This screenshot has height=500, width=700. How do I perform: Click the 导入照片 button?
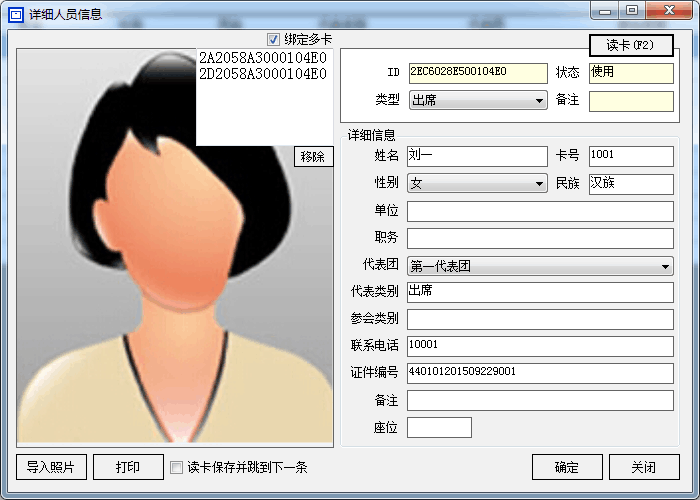[x=51, y=467]
